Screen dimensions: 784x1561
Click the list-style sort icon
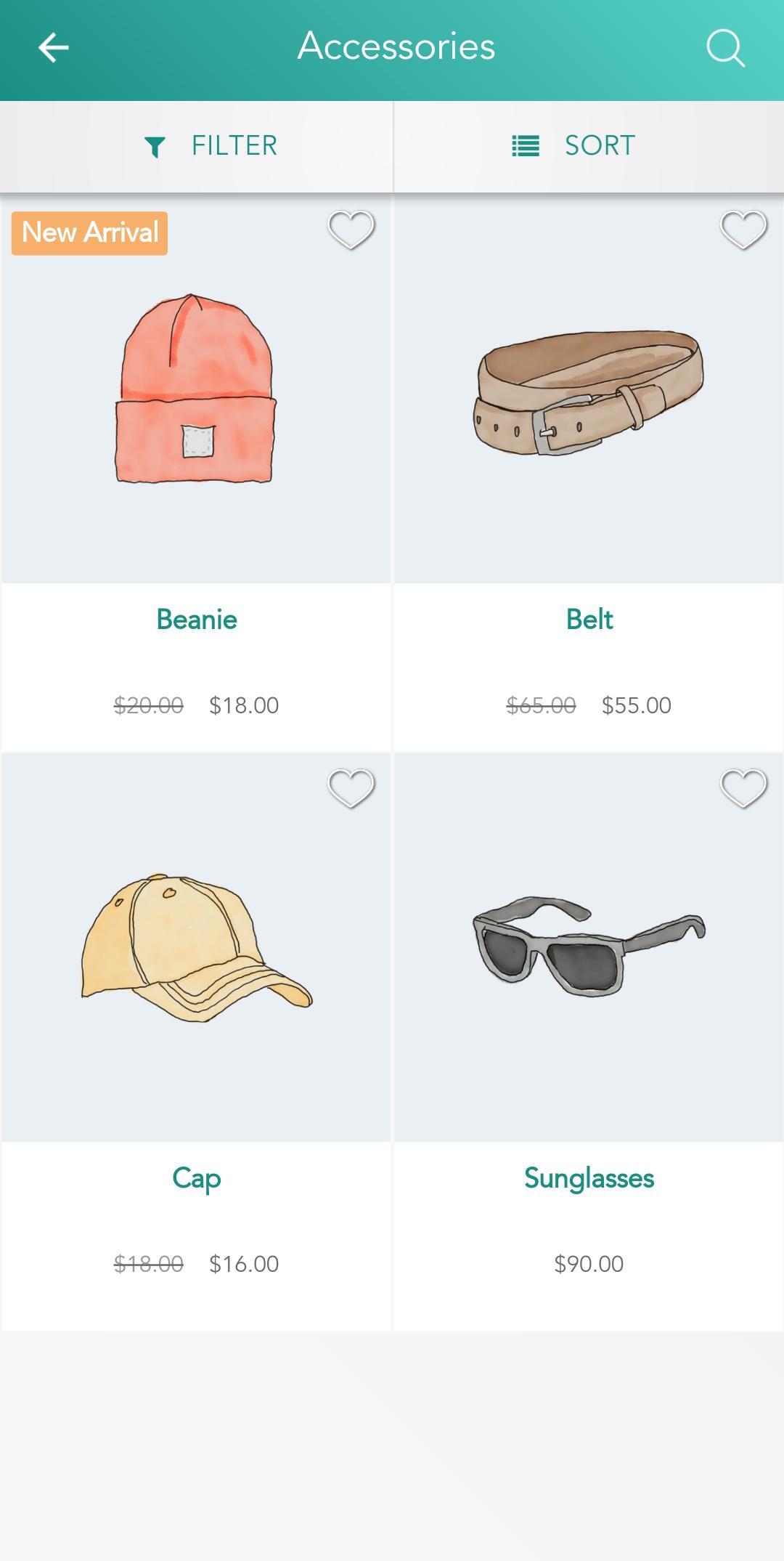point(524,146)
